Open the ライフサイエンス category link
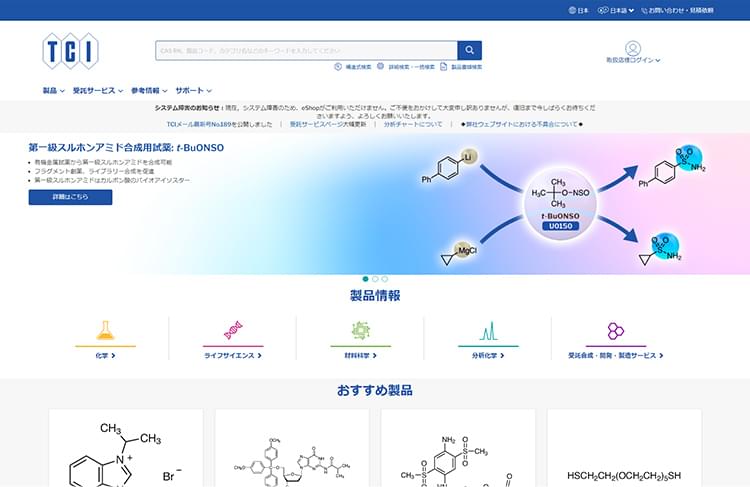The width and height of the screenshot is (750, 487). click(233, 355)
